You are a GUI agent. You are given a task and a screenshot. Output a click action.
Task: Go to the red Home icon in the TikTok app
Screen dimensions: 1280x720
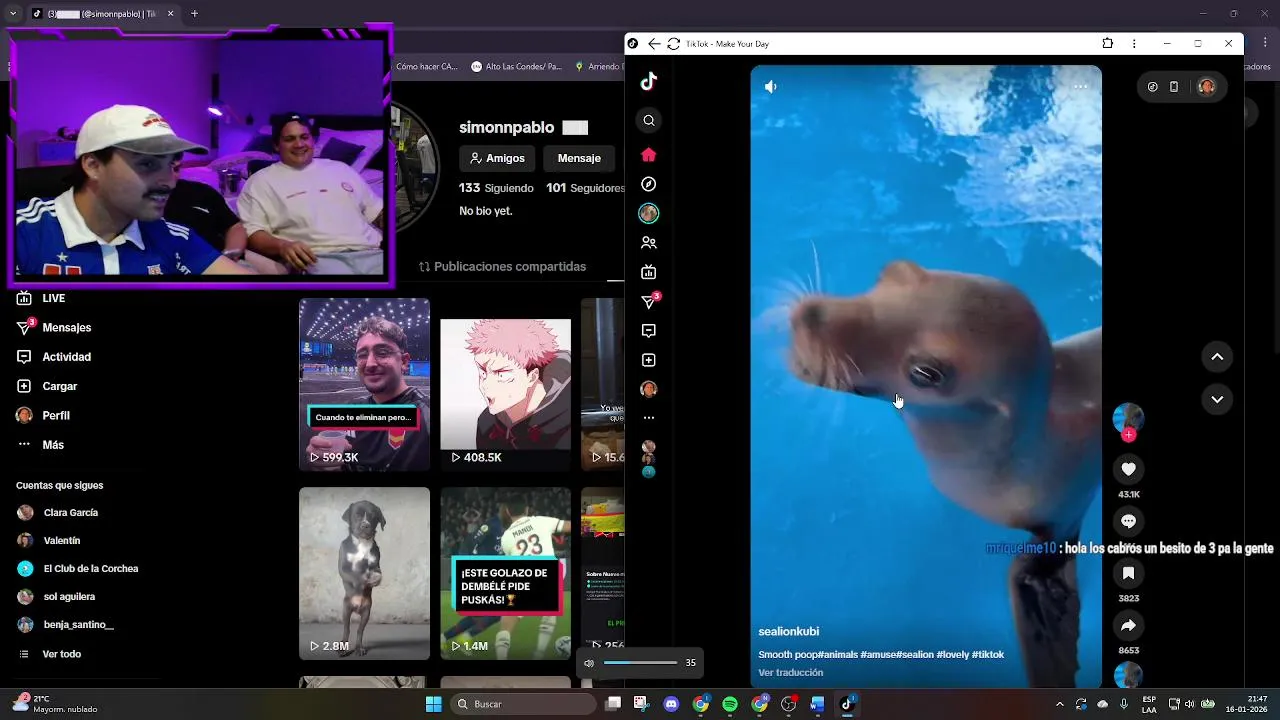click(x=649, y=155)
